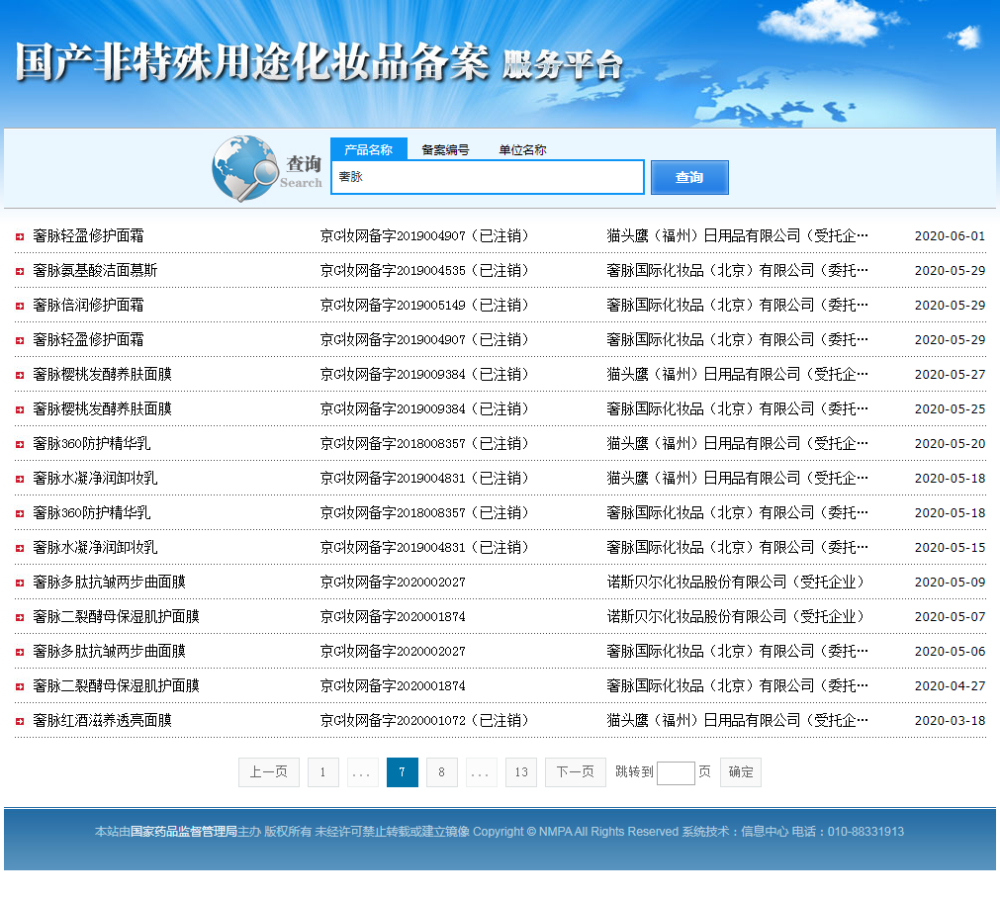Image resolution: width=1000 pixels, height=899 pixels.
Task: Click red bullet icon of the 2020-05-06 row
Action: [20, 652]
